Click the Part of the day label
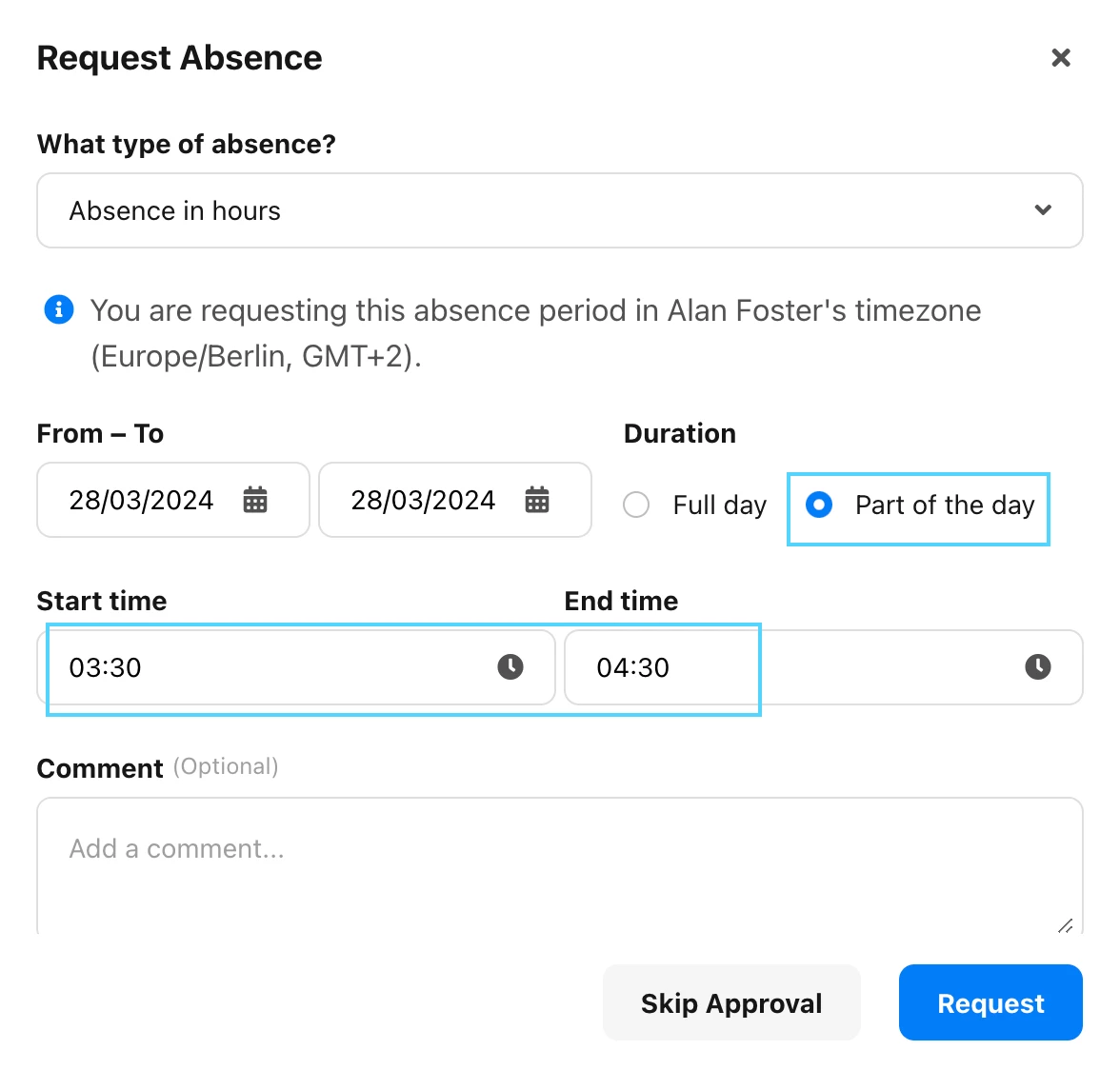Viewport: 1120px width, 1070px height. 945,505
